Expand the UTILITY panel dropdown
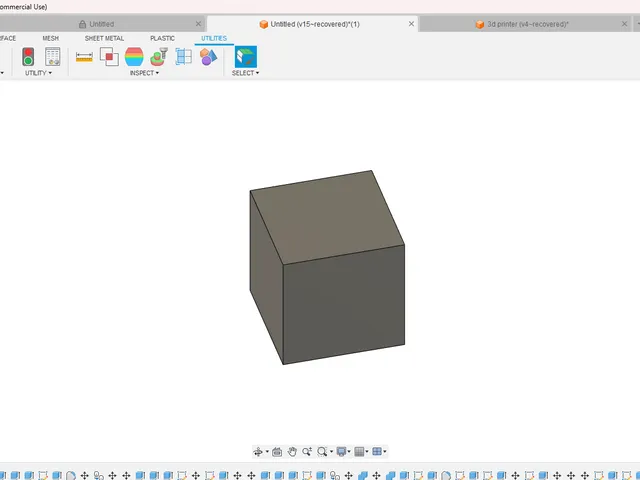Viewport: 640px width, 480px height. coord(38,73)
